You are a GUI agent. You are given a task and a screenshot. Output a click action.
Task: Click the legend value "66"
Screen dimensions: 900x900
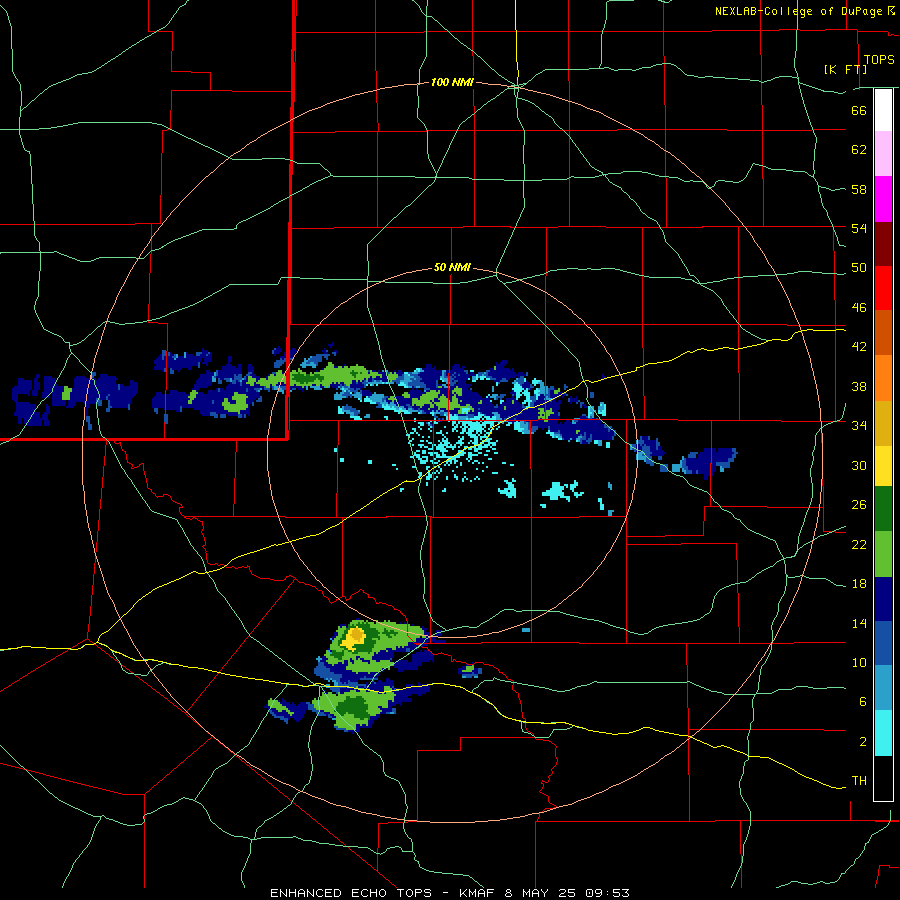point(859,110)
